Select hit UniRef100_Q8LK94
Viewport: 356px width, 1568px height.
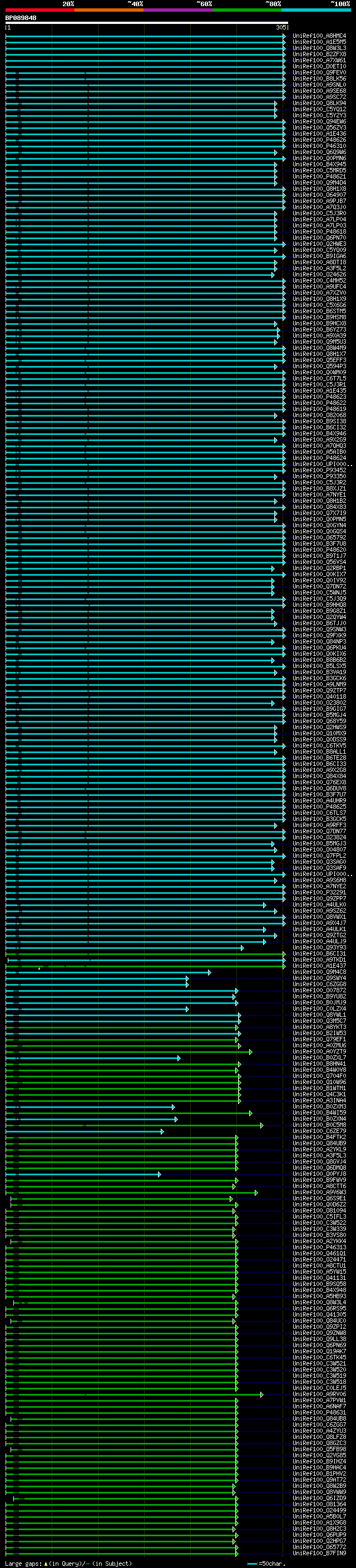(319, 103)
